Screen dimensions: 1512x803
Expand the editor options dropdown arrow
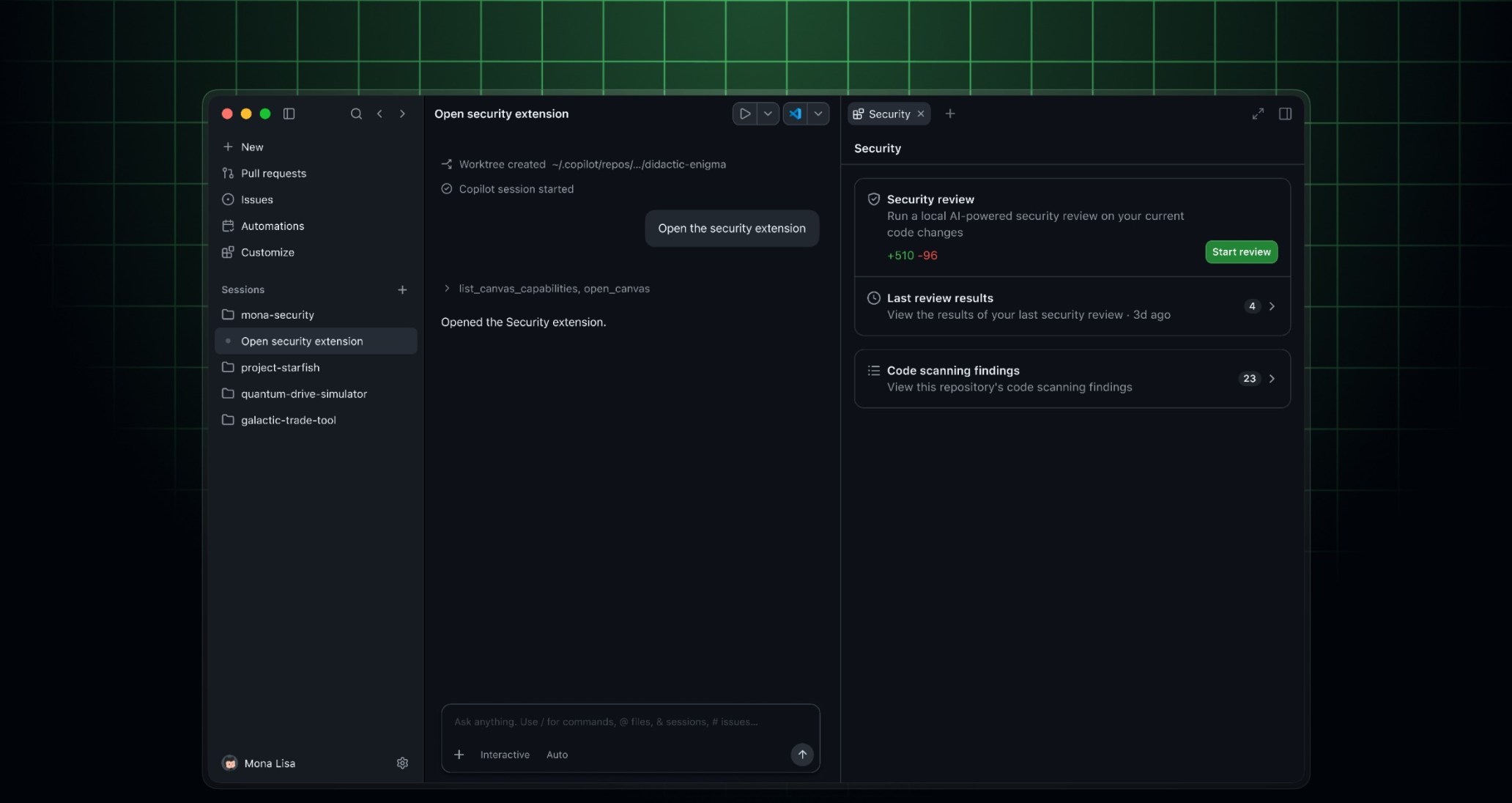click(818, 114)
